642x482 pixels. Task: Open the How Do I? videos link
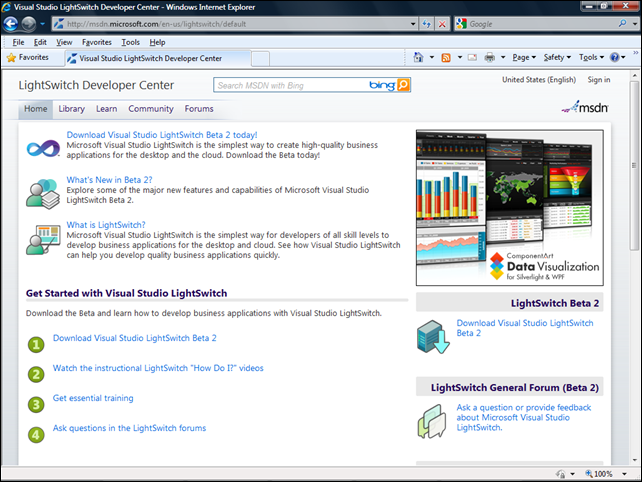coord(158,368)
